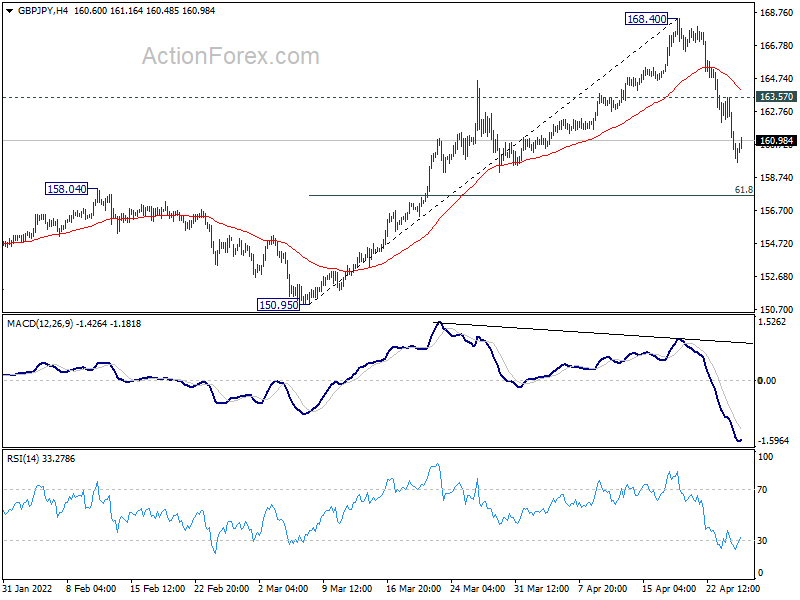Click the dropdown triangle beside GBPJPY,H4
This screenshot has height=600, width=800.
pyautogui.click(x=10, y=11)
